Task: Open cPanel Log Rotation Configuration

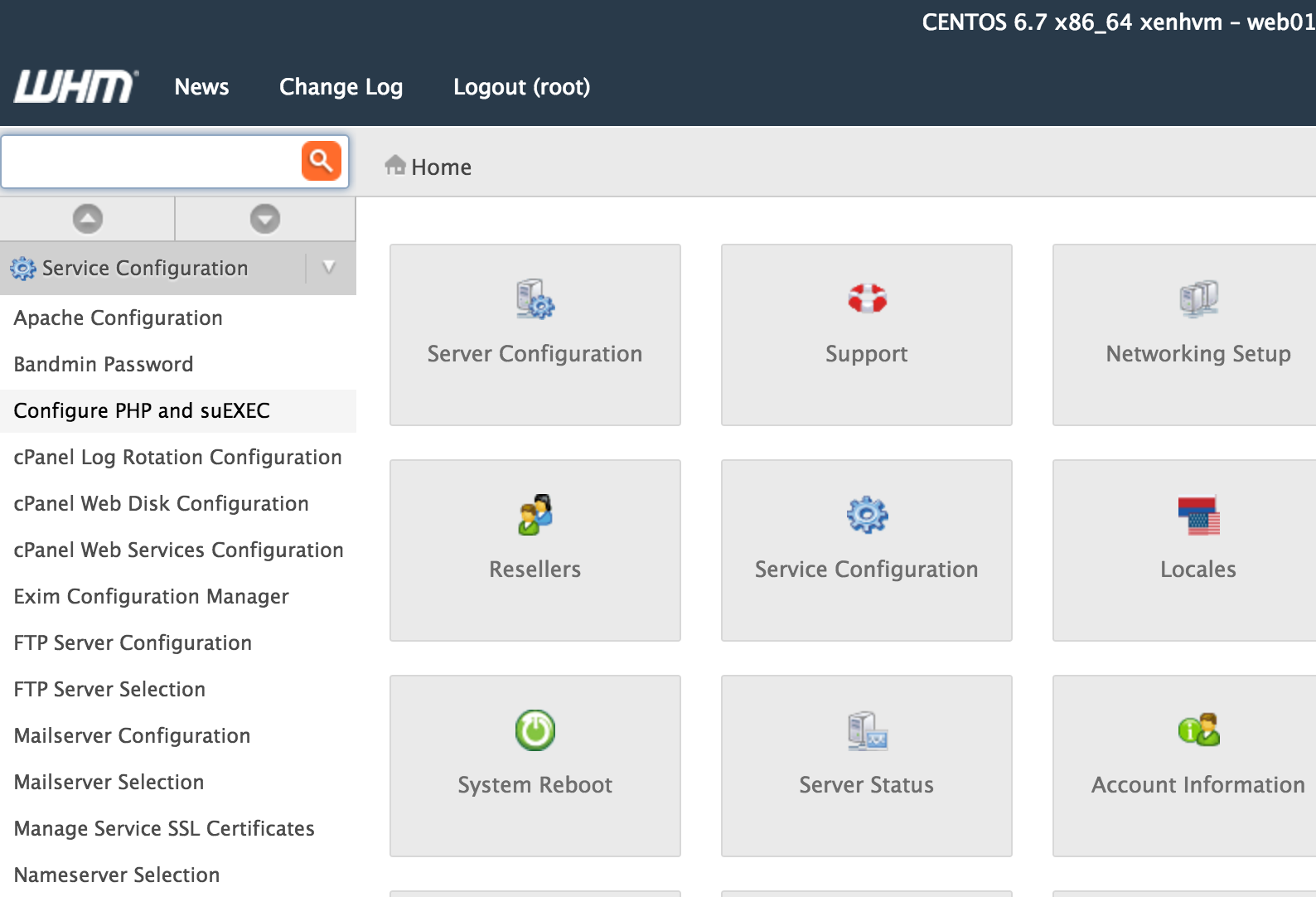Action: (177, 457)
